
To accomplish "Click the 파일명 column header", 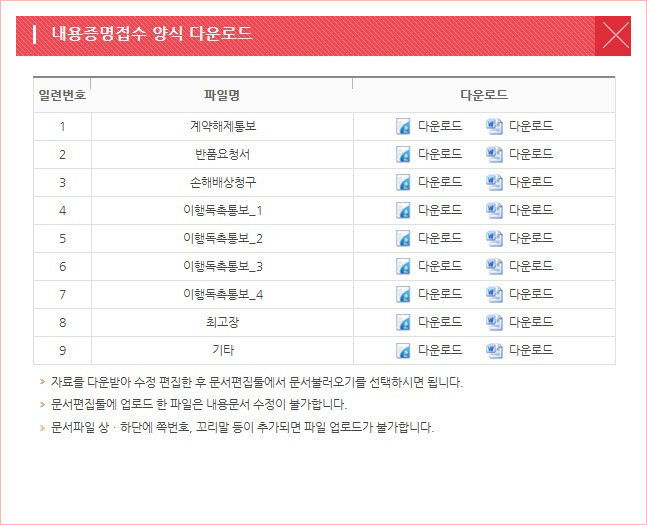I will [222, 95].
